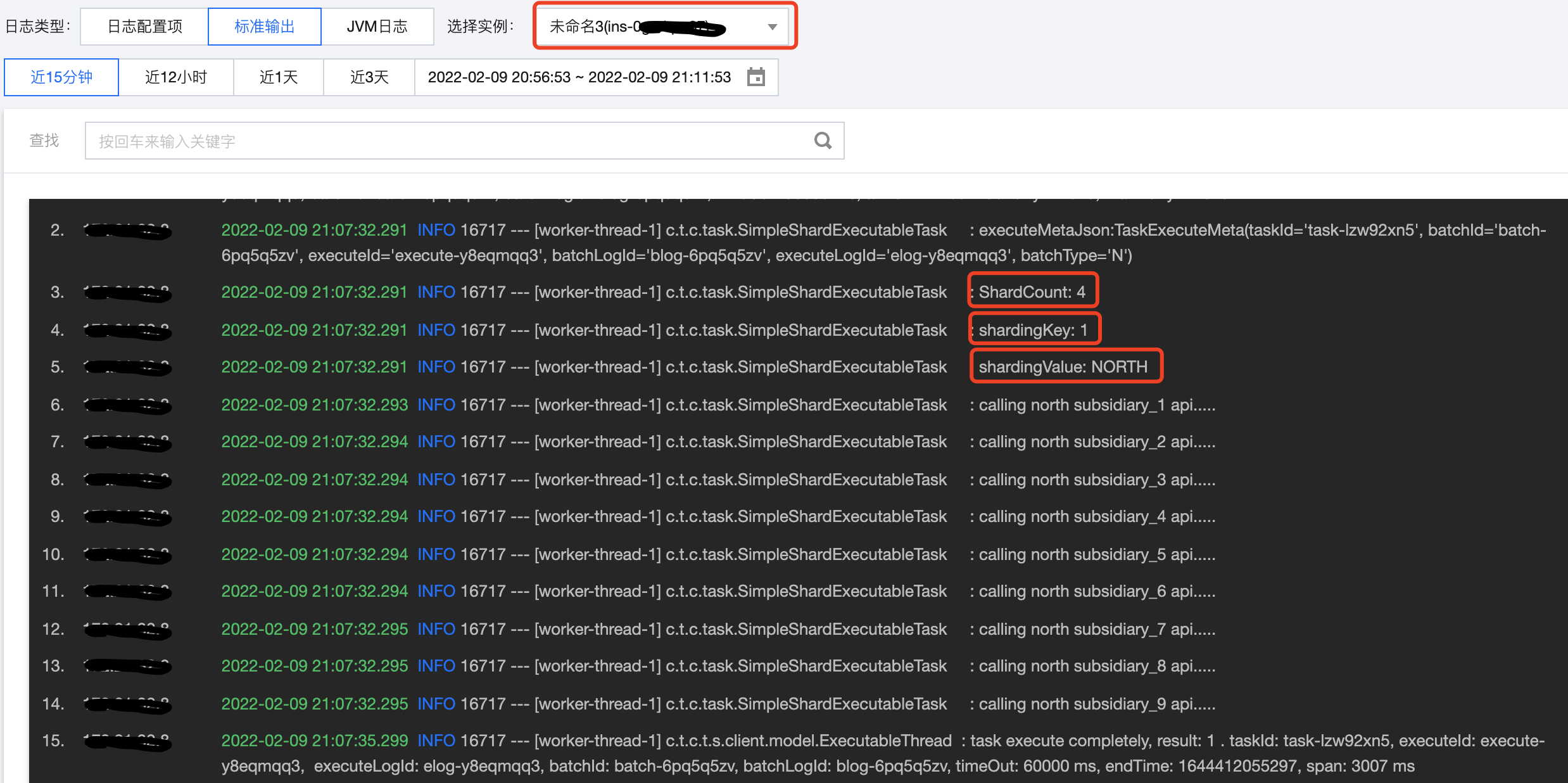The image size is (1568, 783).
Task: Open the instance selector arrow
Action: coord(771,27)
